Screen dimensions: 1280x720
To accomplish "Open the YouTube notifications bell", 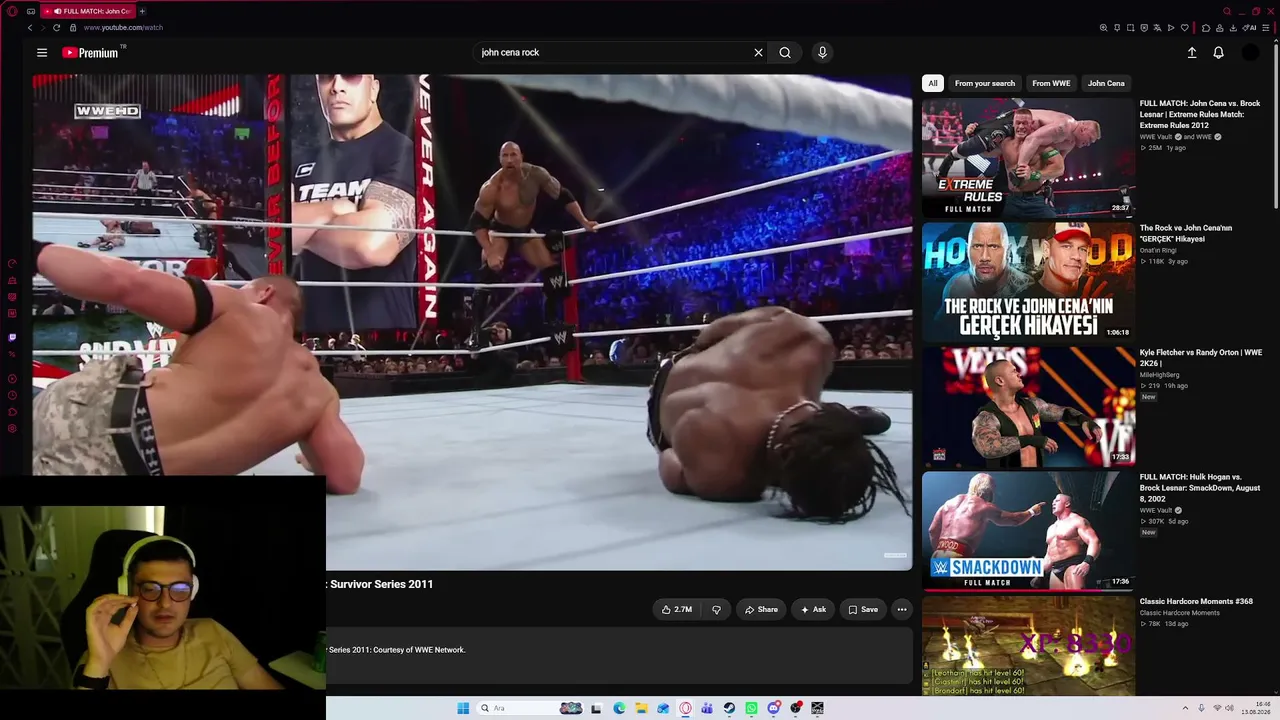I will pos(1218,53).
